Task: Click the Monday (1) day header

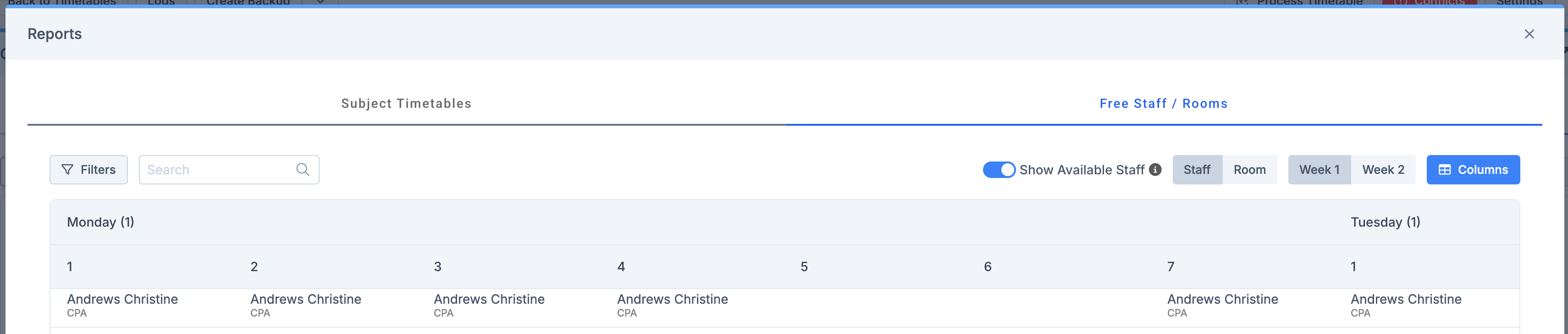Action: [100, 222]
